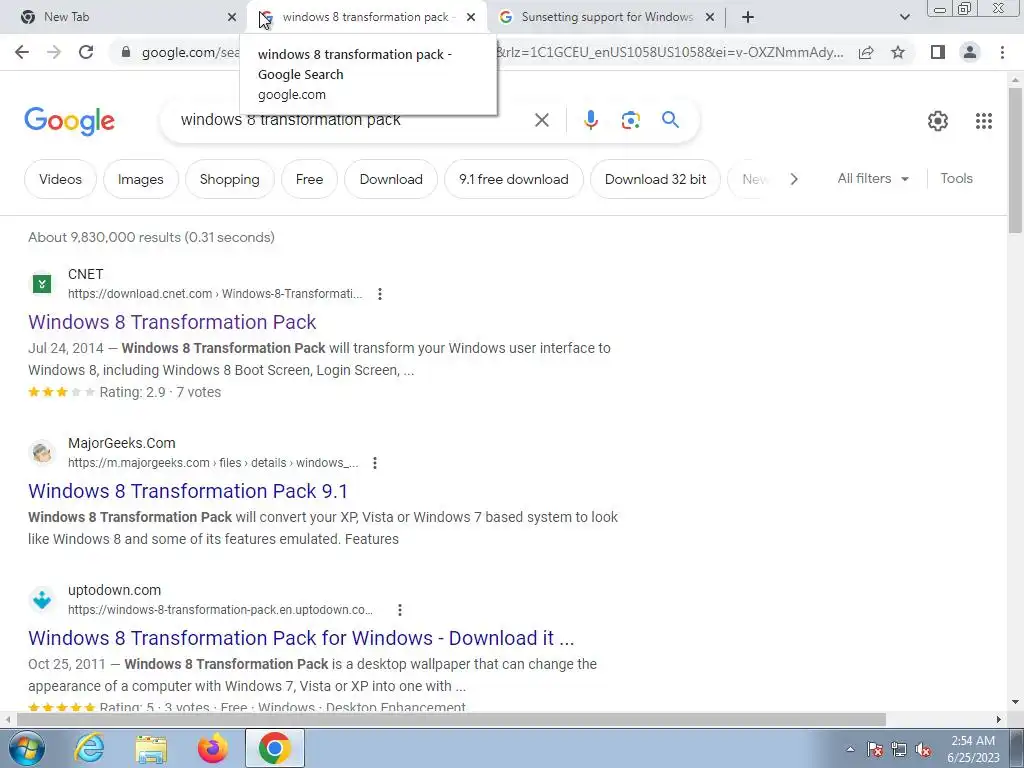Open the Chrome side panel

click(x=938, y=52)
